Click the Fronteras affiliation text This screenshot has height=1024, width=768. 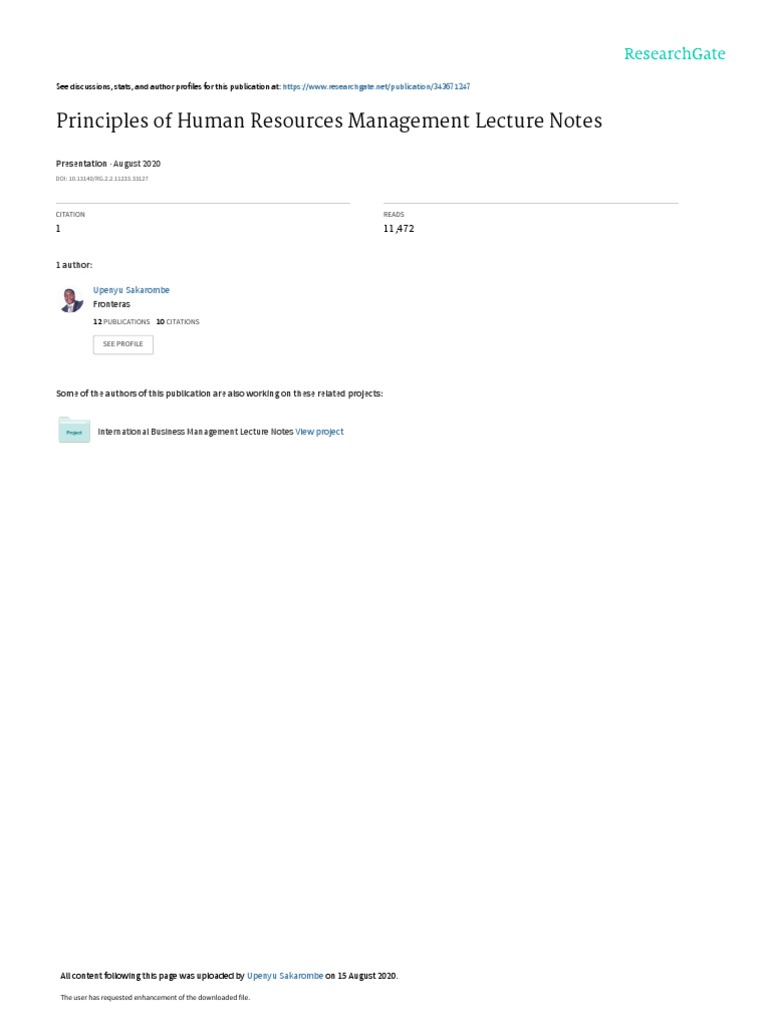pos(112,304)
